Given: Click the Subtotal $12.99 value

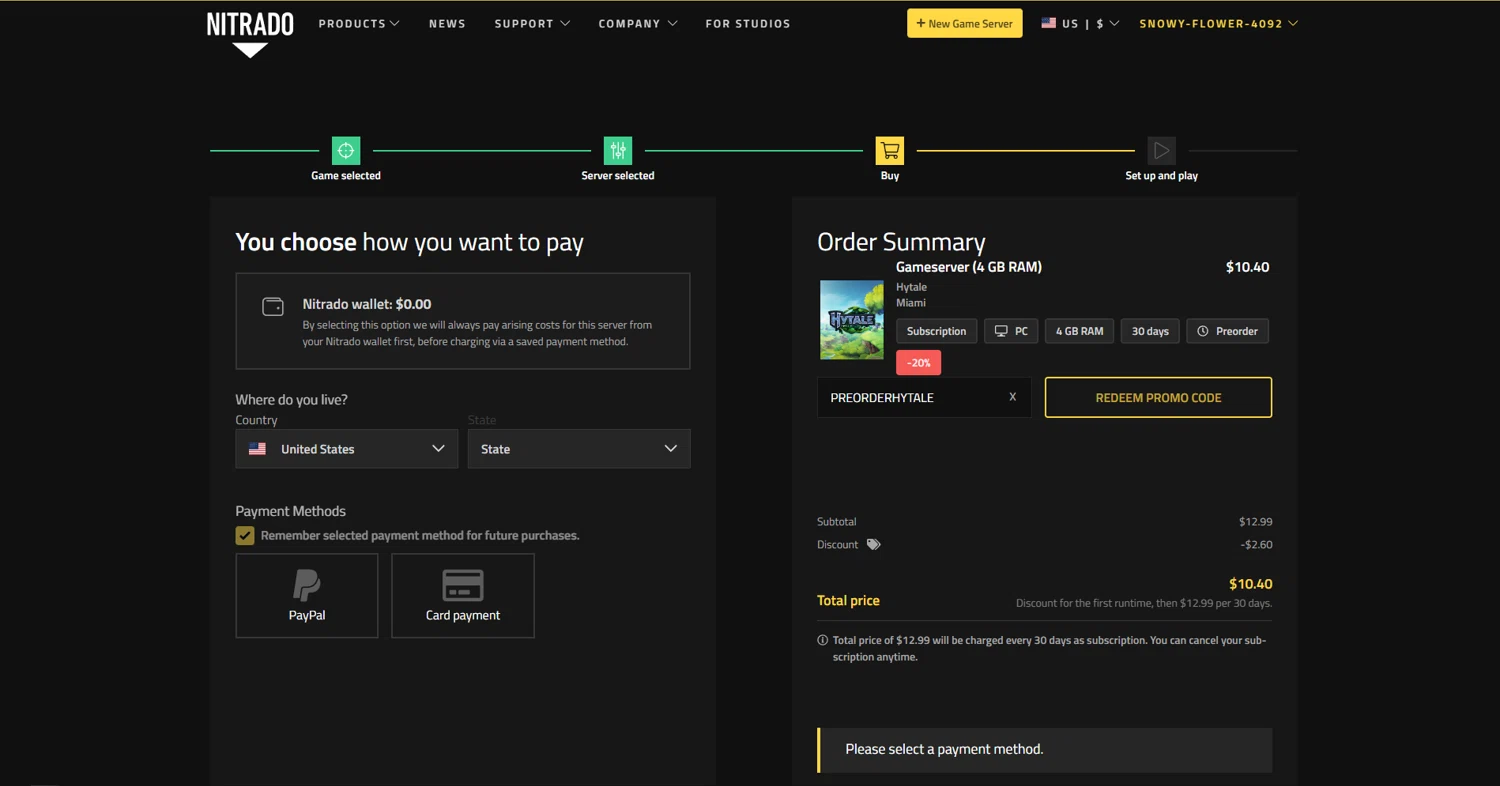Looking at the screenshot, I should (x=1255, y=522).
